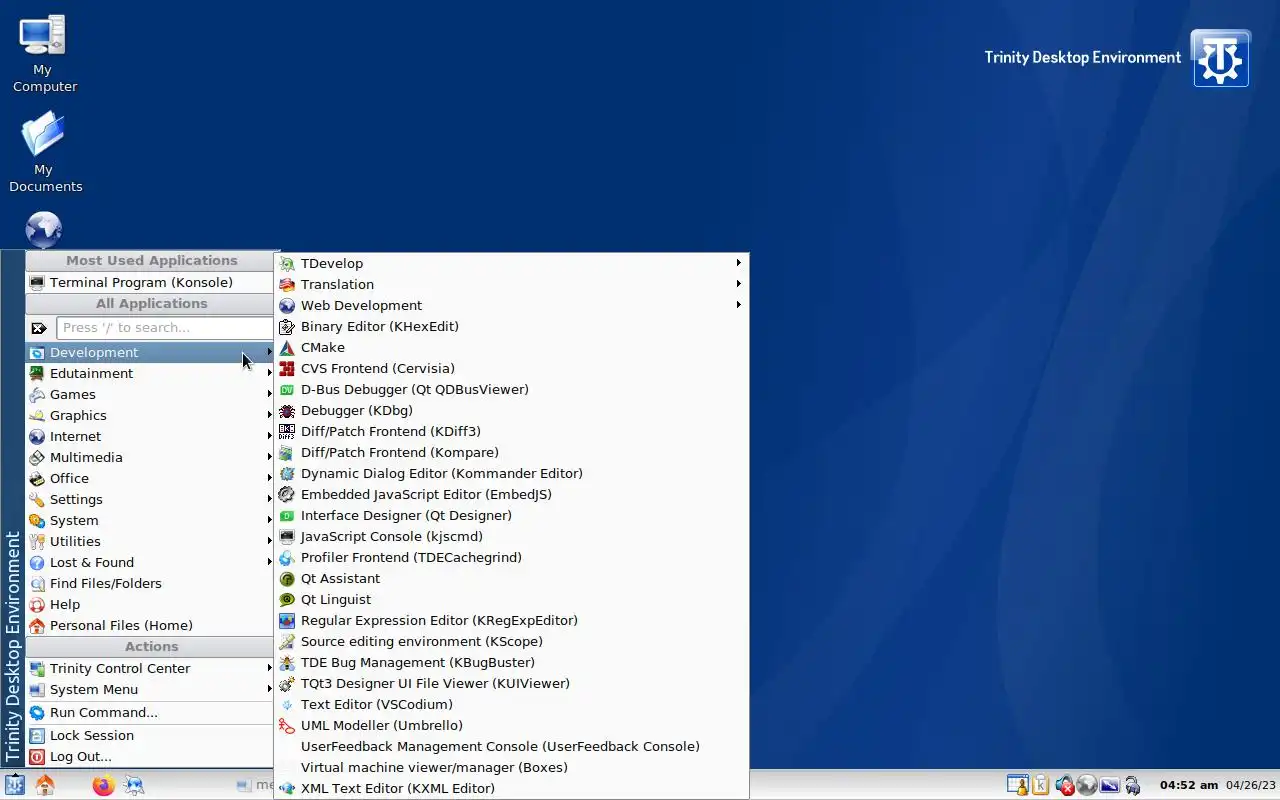Expand the Graphics submenu
The image size is (1280, 800).
point(150,415)
